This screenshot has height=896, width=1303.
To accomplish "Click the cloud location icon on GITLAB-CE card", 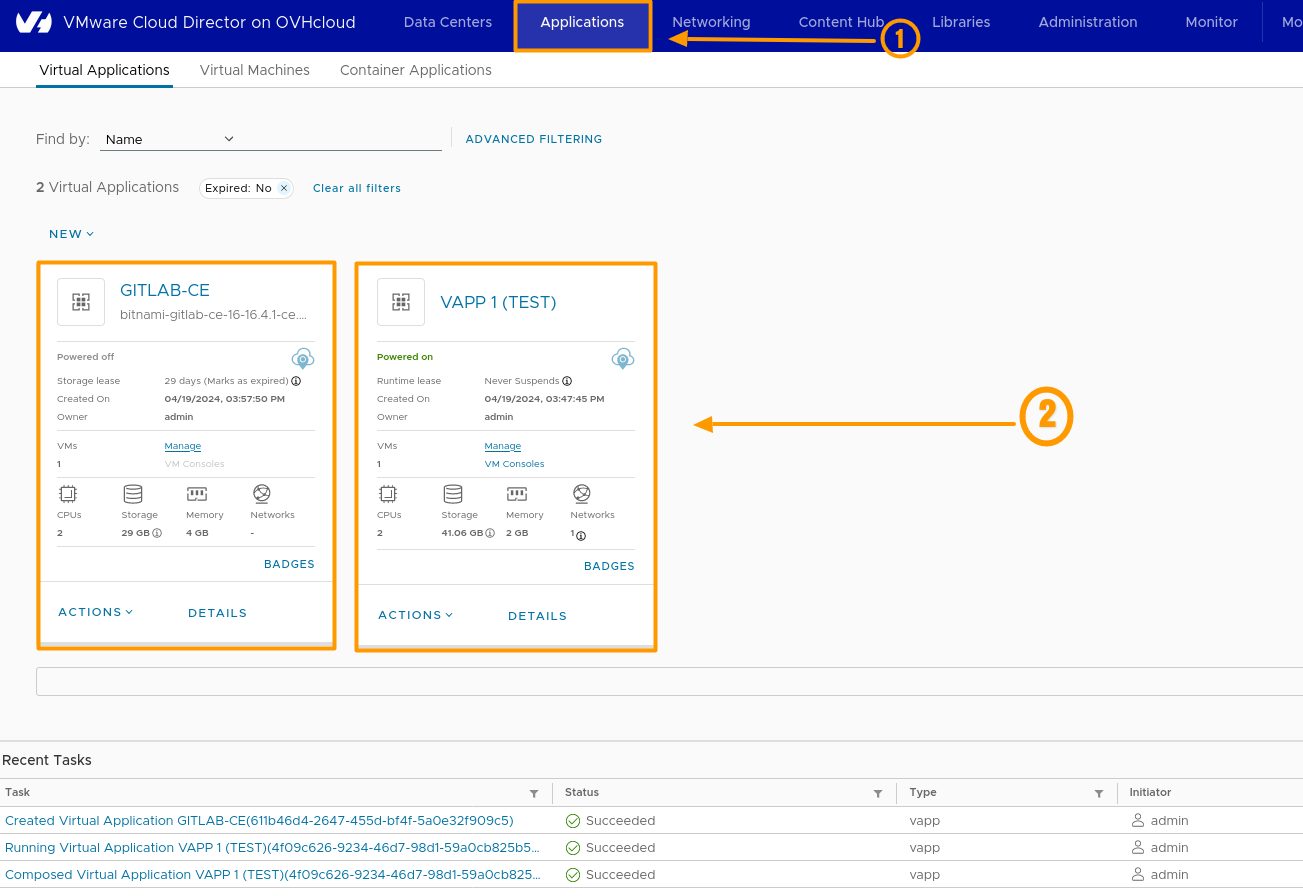I will 303,359.
